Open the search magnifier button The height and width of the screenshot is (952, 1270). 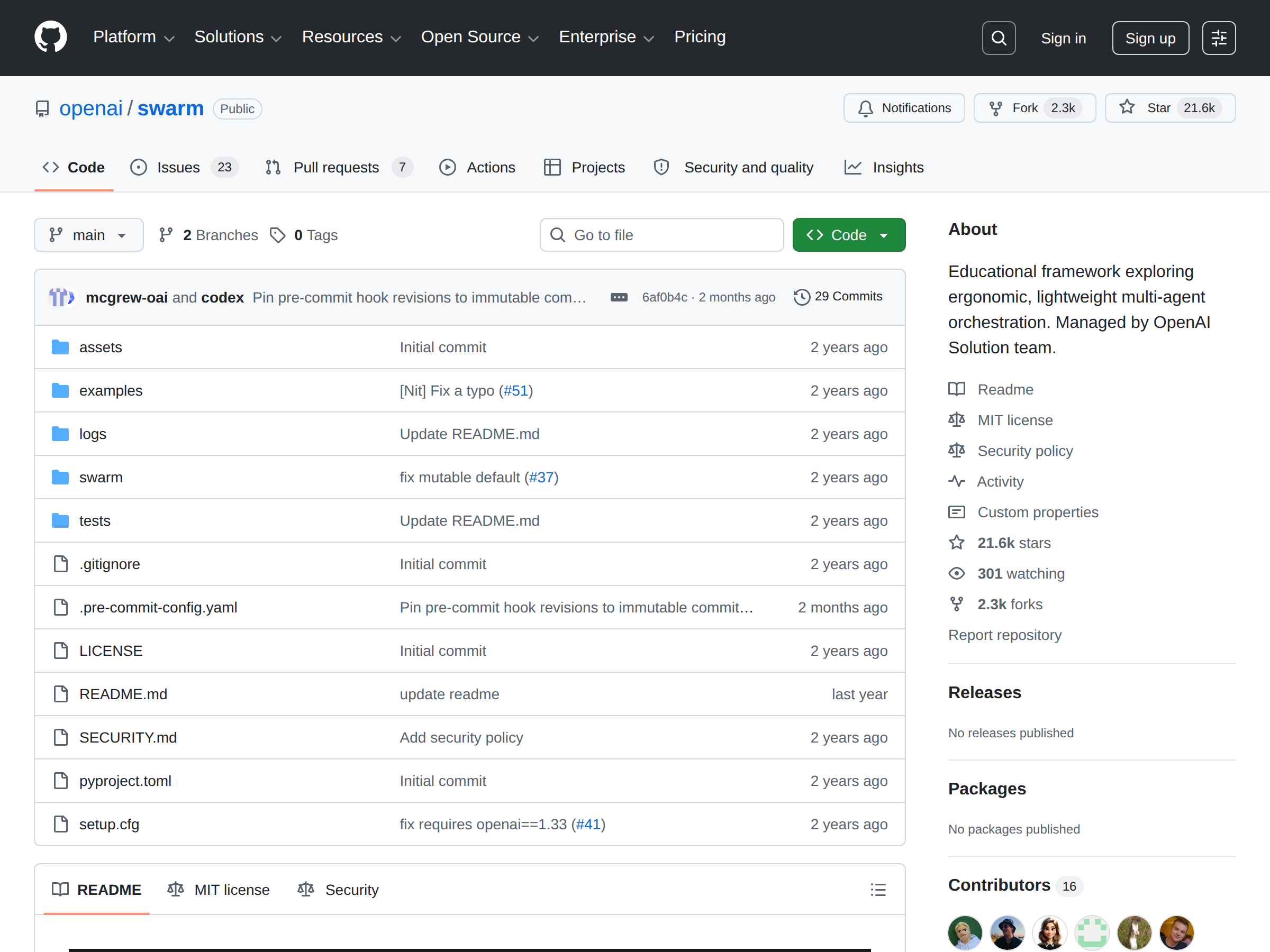coord(999,38)
